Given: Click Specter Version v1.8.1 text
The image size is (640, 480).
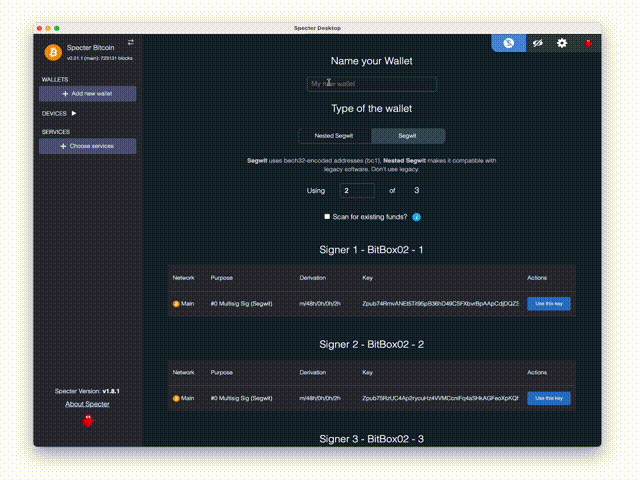Looking at the screenshot, I should tap(87, 391).
